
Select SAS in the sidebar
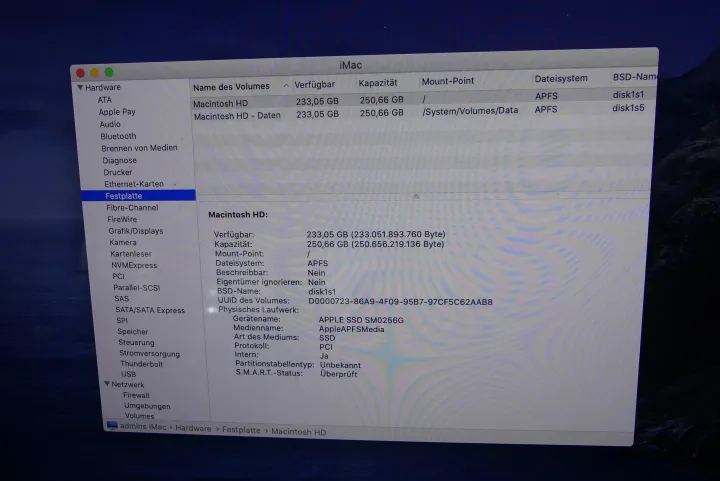point(122,299)
